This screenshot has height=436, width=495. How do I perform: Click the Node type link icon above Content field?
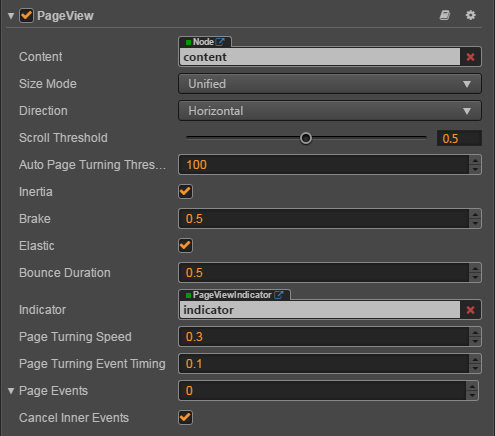point(220,42)
